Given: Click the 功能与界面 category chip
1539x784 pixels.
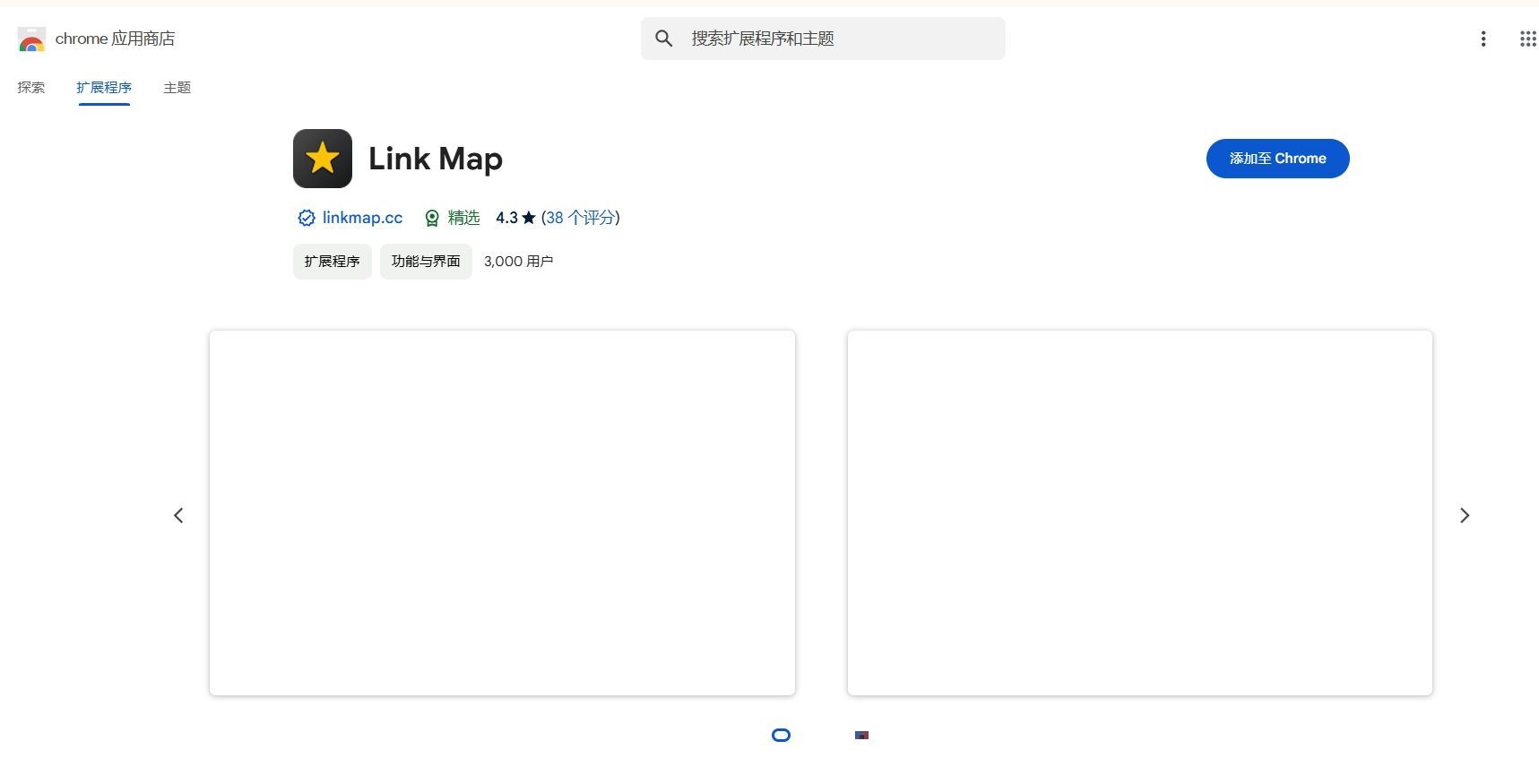Looking at the screenshot, I should click(x=426, y=262).
